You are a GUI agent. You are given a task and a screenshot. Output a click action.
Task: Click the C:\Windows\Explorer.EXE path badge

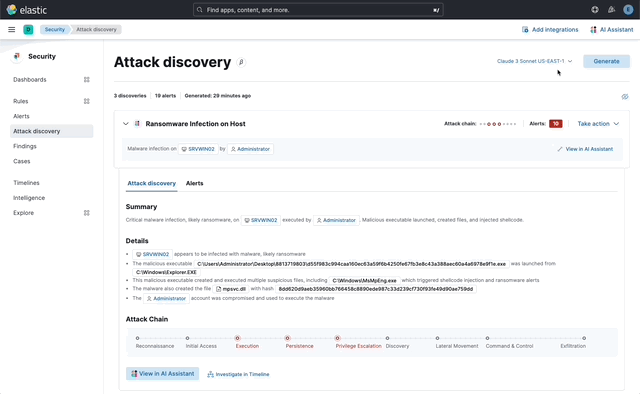click(x=166, y=272)
